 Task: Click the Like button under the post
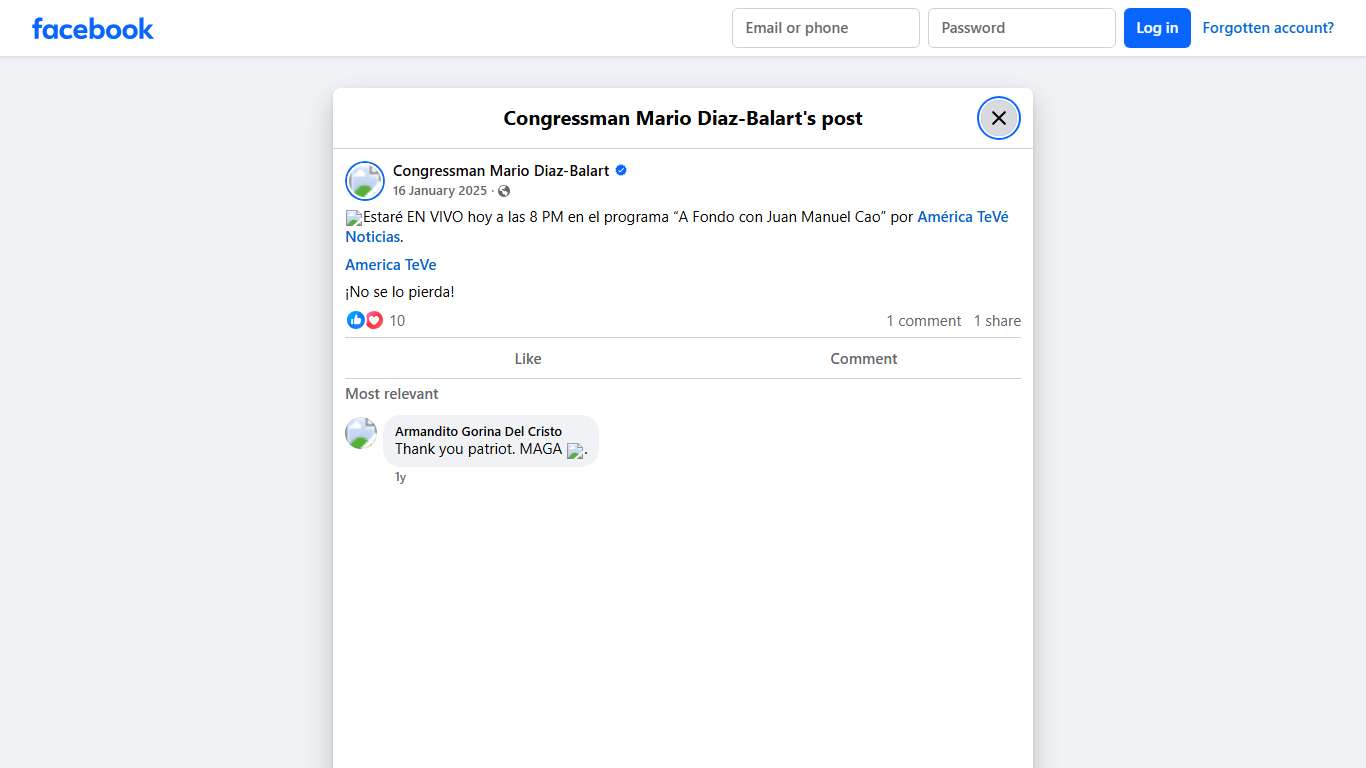pos(527,359)
